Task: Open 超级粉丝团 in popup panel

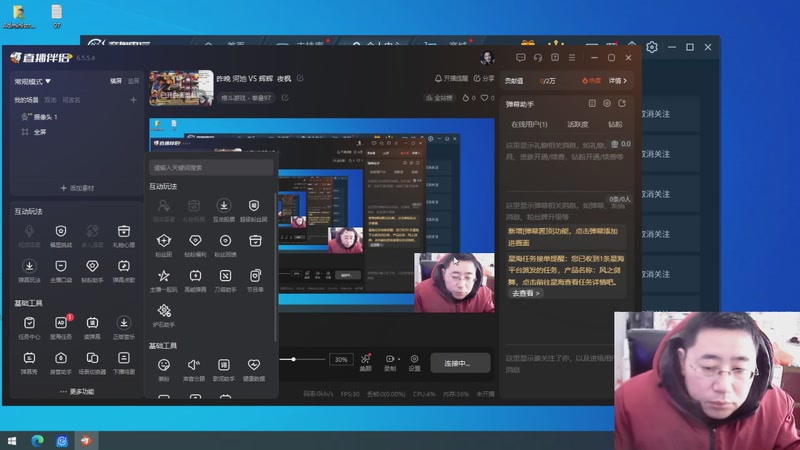Action: (254, 210)
